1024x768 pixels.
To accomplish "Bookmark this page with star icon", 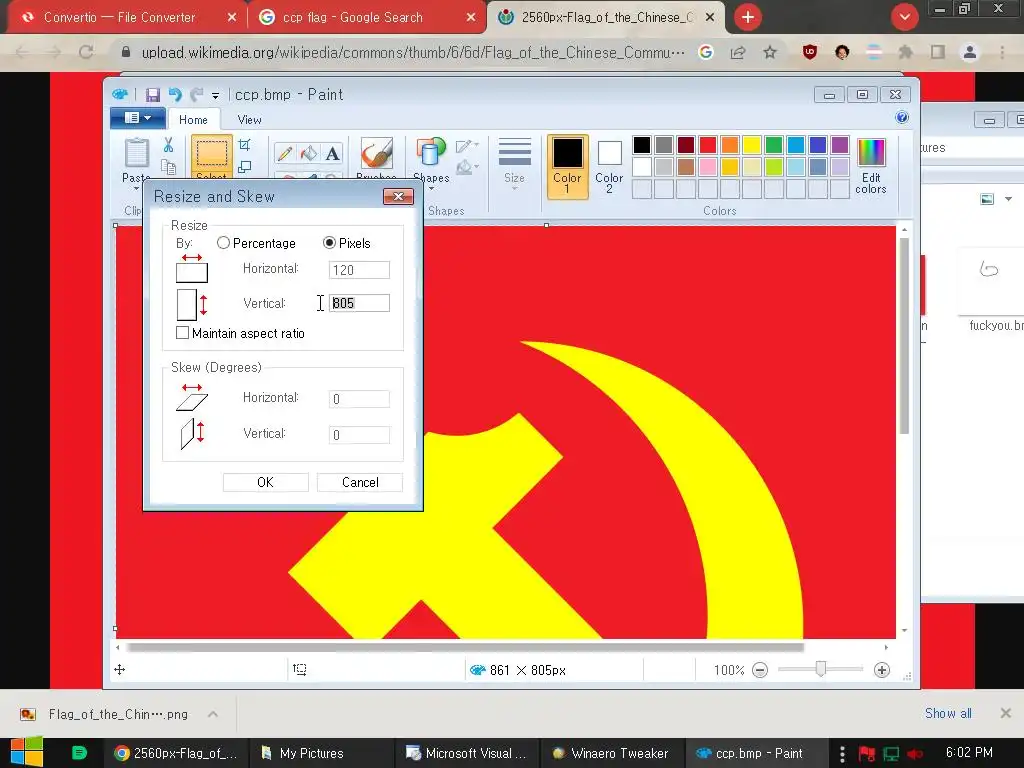I will point(770,52).
